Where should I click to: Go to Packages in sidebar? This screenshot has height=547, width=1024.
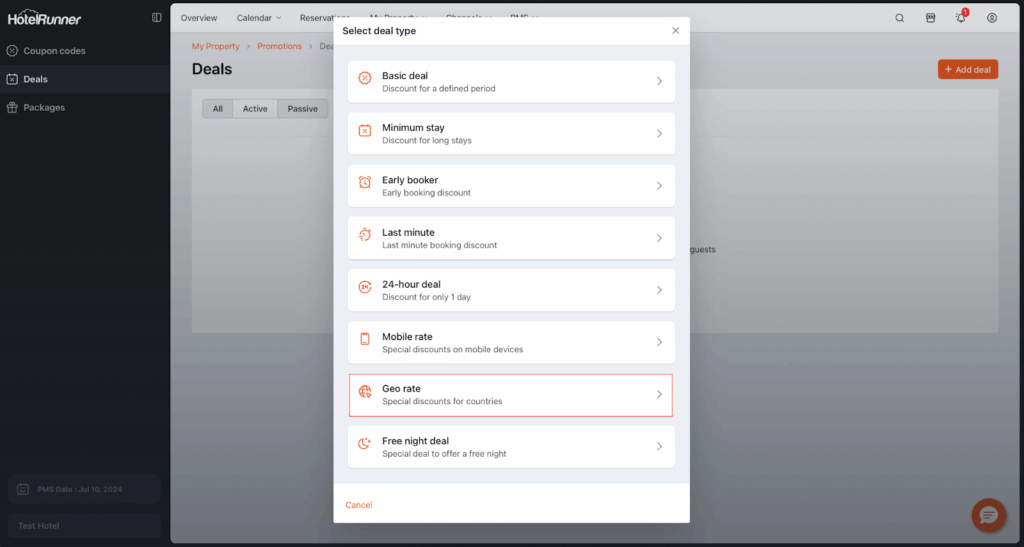[44, 107]
